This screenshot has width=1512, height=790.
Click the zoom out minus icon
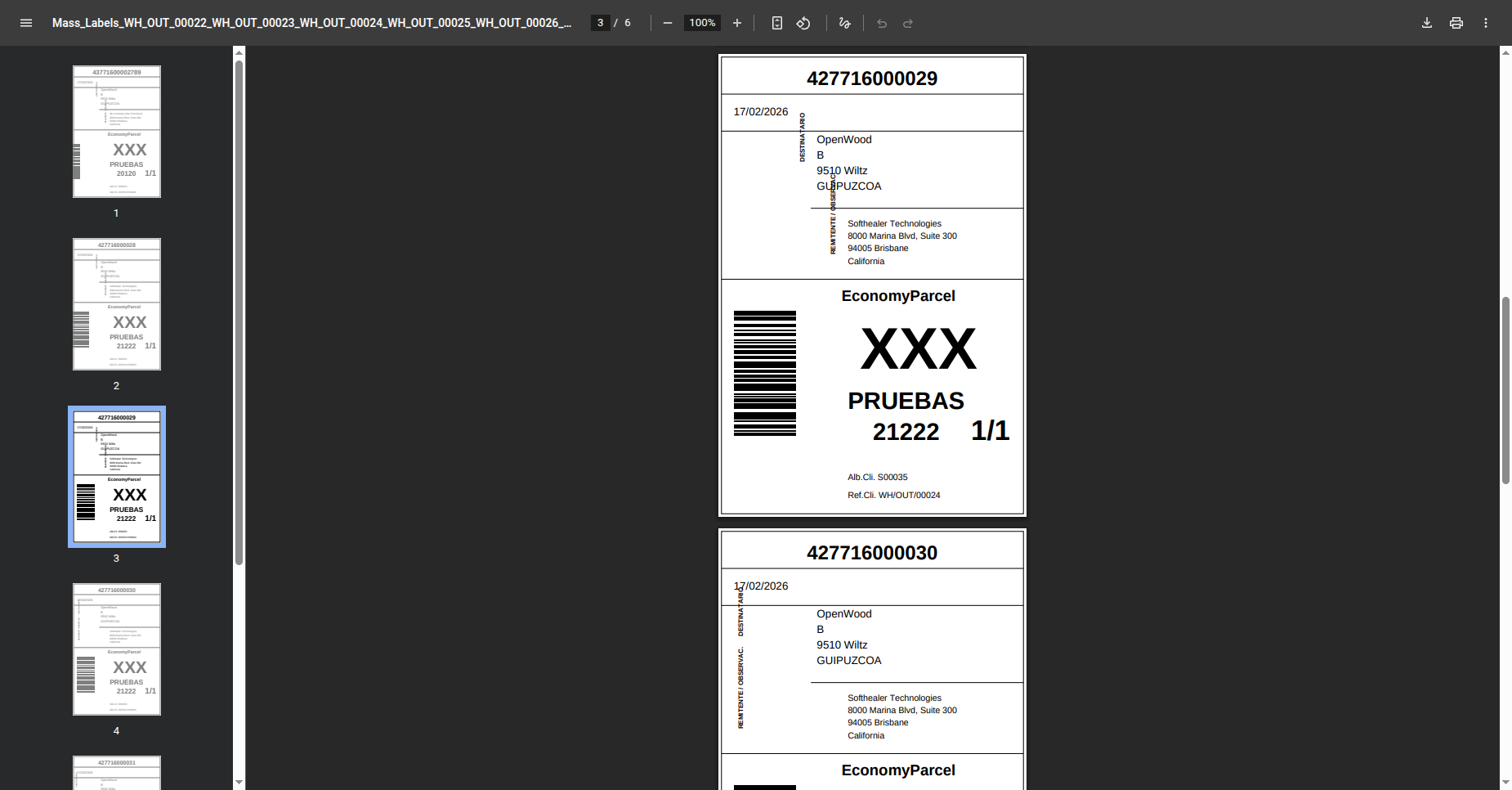pyautogui.click(x=668, y=23)
